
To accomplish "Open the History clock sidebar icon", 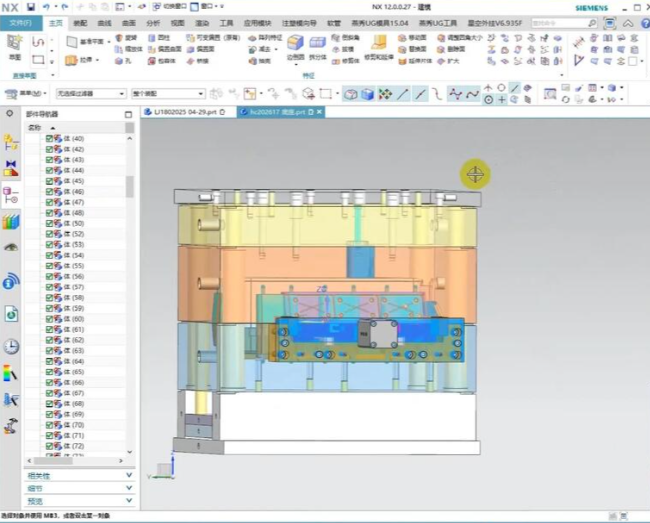I will tap(11, 346).
